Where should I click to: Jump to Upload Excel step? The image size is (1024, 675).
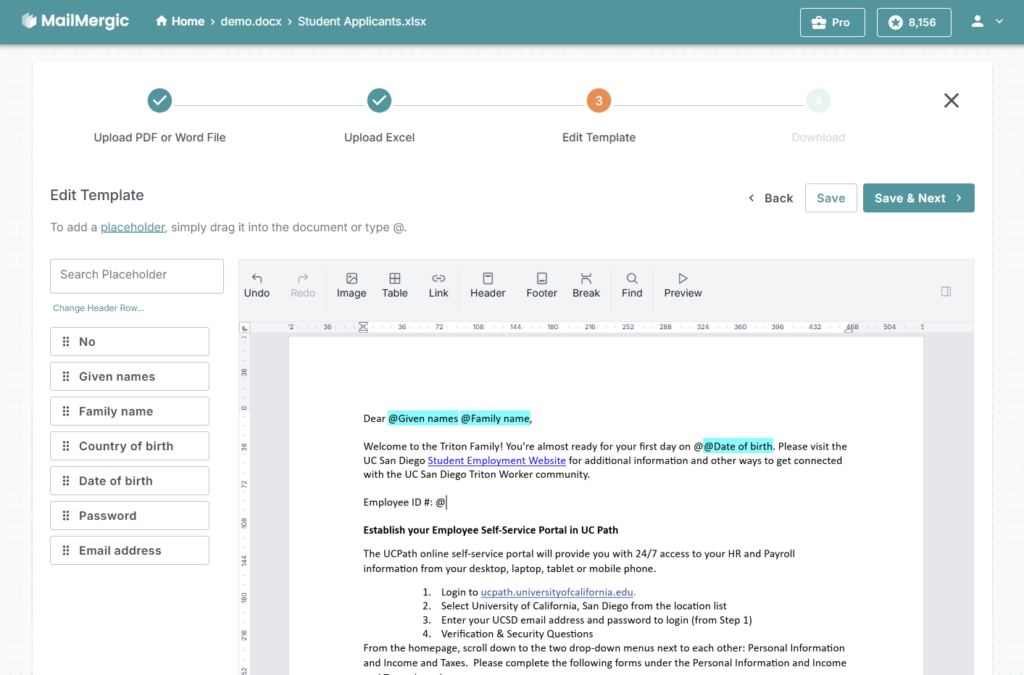(x=379, y=100)
